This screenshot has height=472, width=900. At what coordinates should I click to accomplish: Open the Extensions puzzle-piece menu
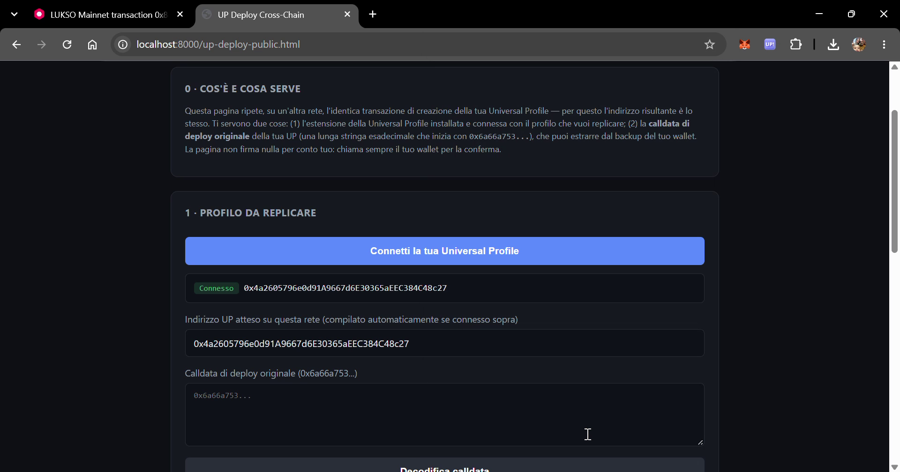click(796, 44)
